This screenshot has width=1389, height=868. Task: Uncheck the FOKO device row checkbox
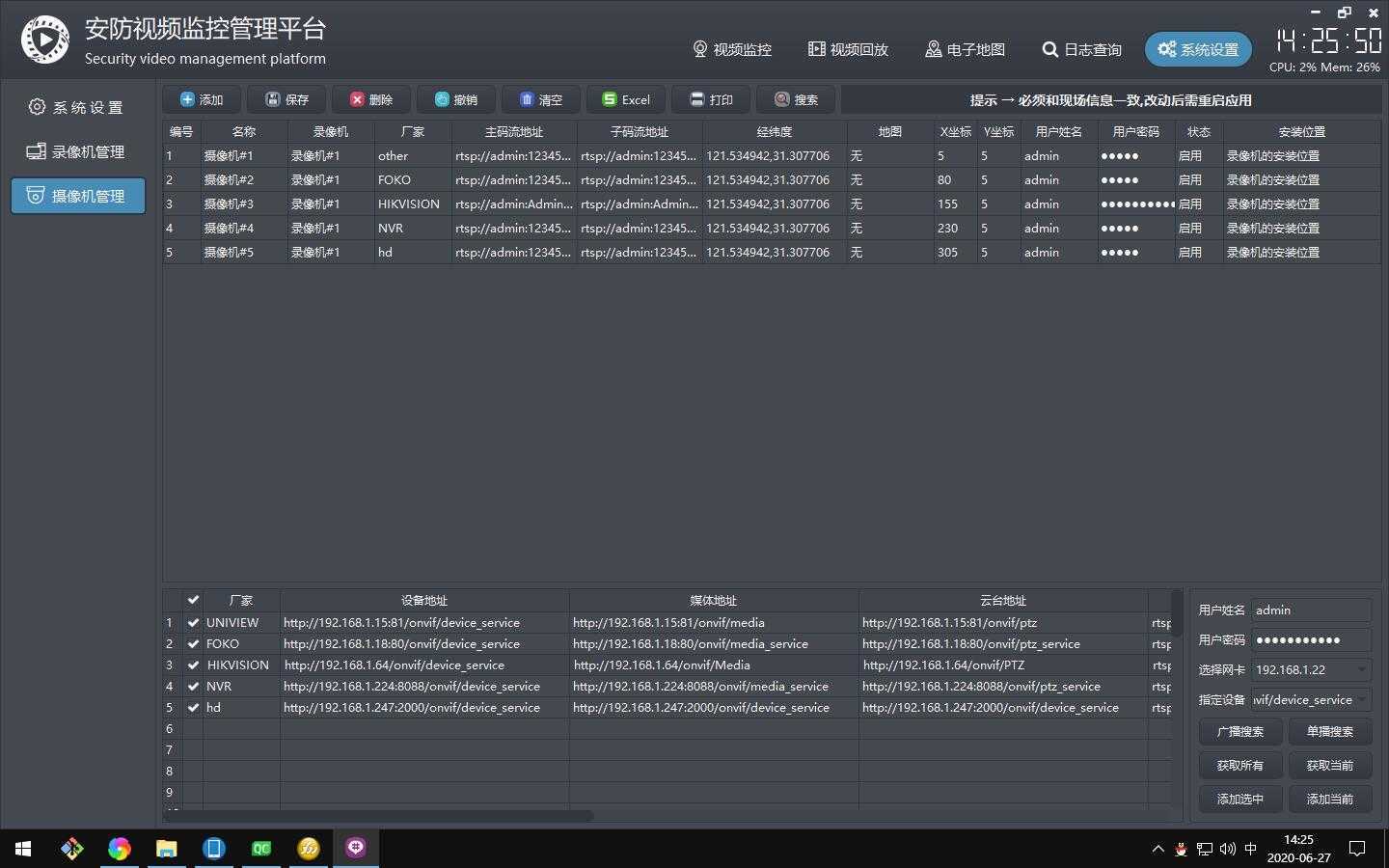tap(193, 644)
